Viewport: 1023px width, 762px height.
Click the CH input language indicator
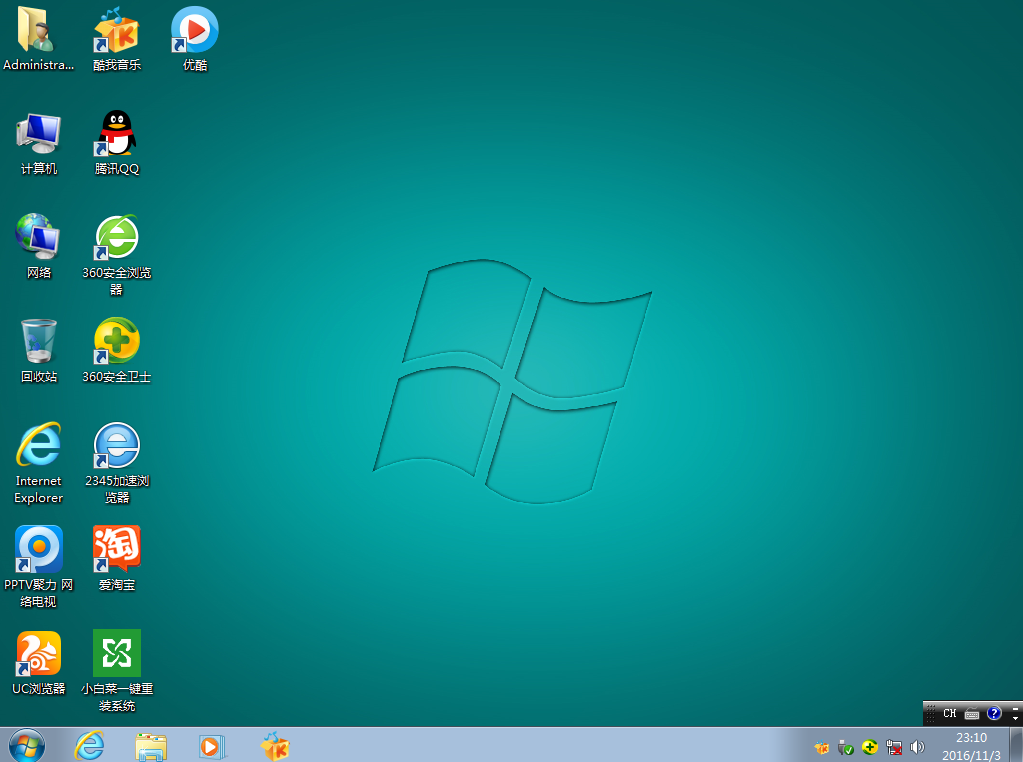pos(950,714)
